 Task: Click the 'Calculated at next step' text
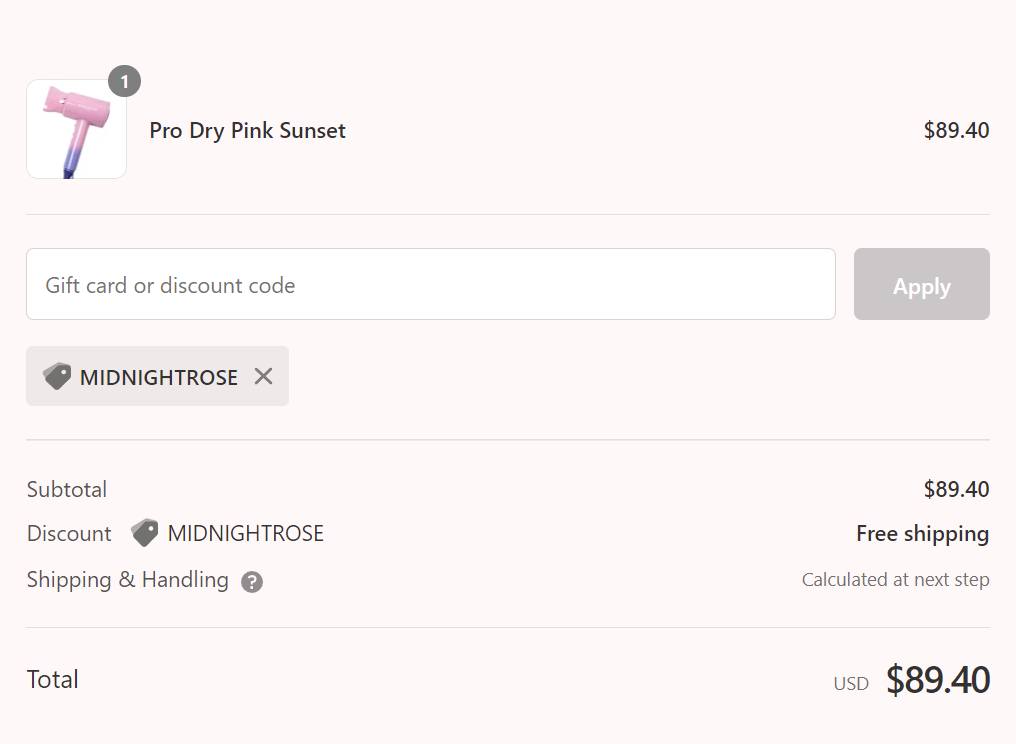coord(895,580)
